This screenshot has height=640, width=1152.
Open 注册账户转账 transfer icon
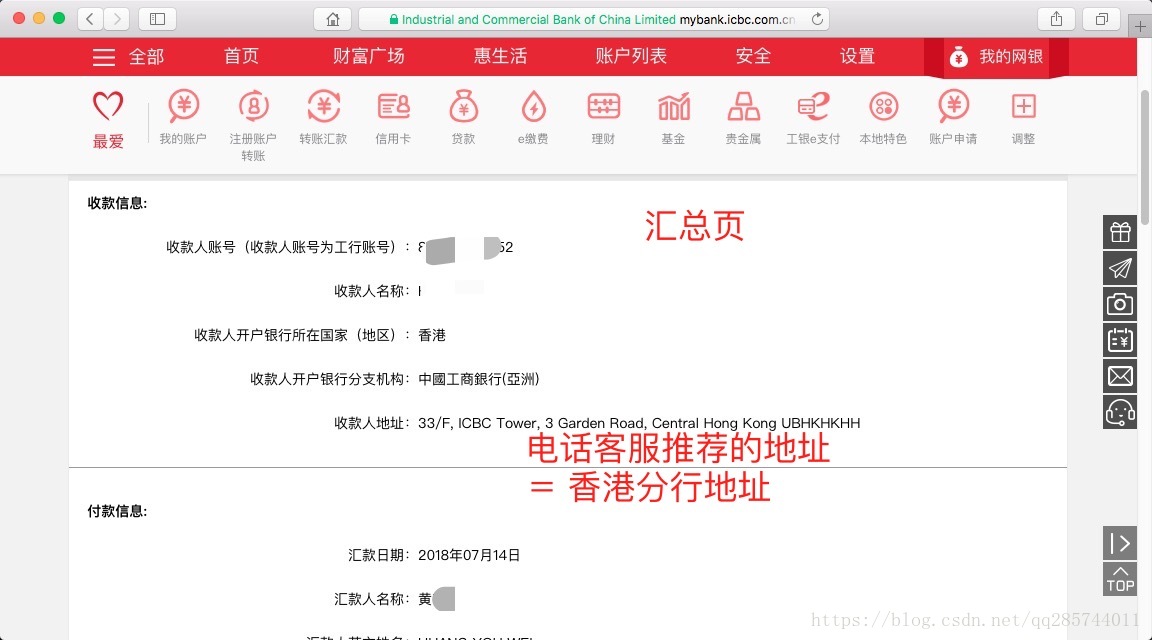[253, 107]
